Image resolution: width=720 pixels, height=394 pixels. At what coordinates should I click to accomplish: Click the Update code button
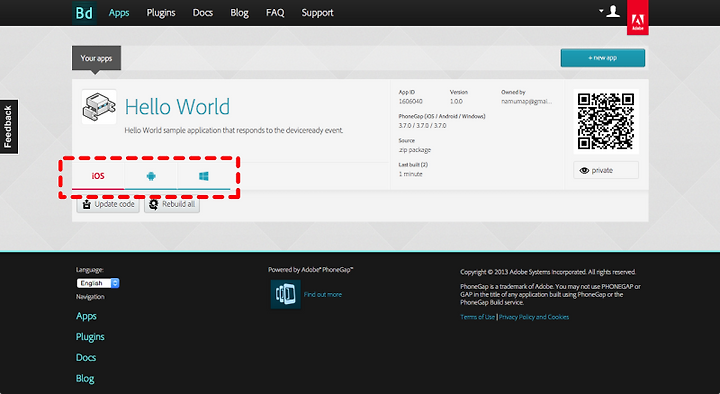click(108, 204)
